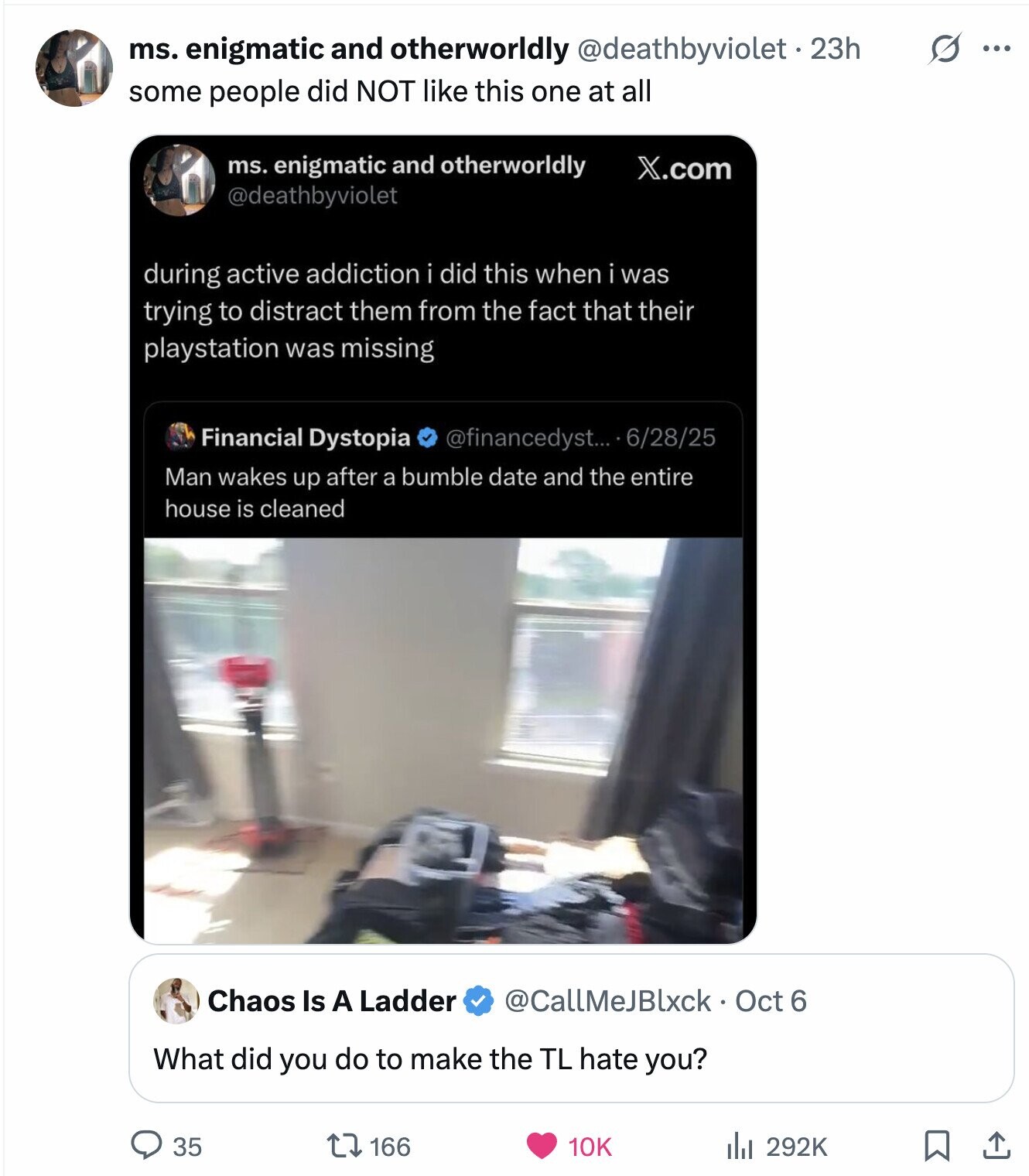1029x1176 pixels.
Task: Click the 23h timestamp link
Action: [x=836, y=50]
